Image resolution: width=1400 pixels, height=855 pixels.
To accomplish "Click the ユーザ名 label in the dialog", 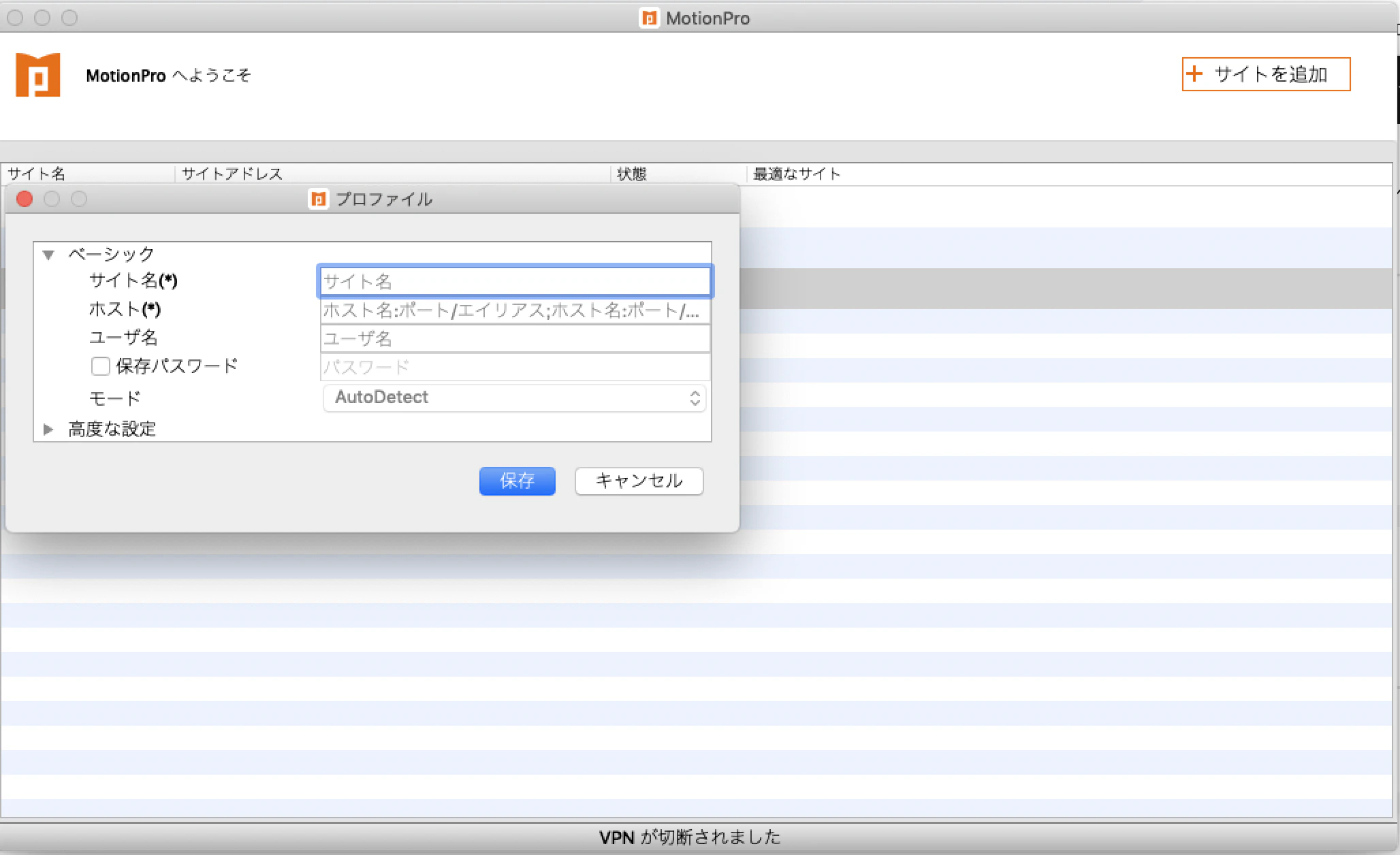I will [123, 338].
